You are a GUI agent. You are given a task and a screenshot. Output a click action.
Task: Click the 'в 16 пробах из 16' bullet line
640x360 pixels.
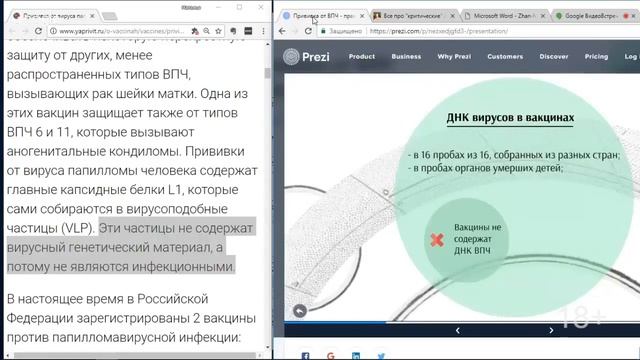(514, 155)
